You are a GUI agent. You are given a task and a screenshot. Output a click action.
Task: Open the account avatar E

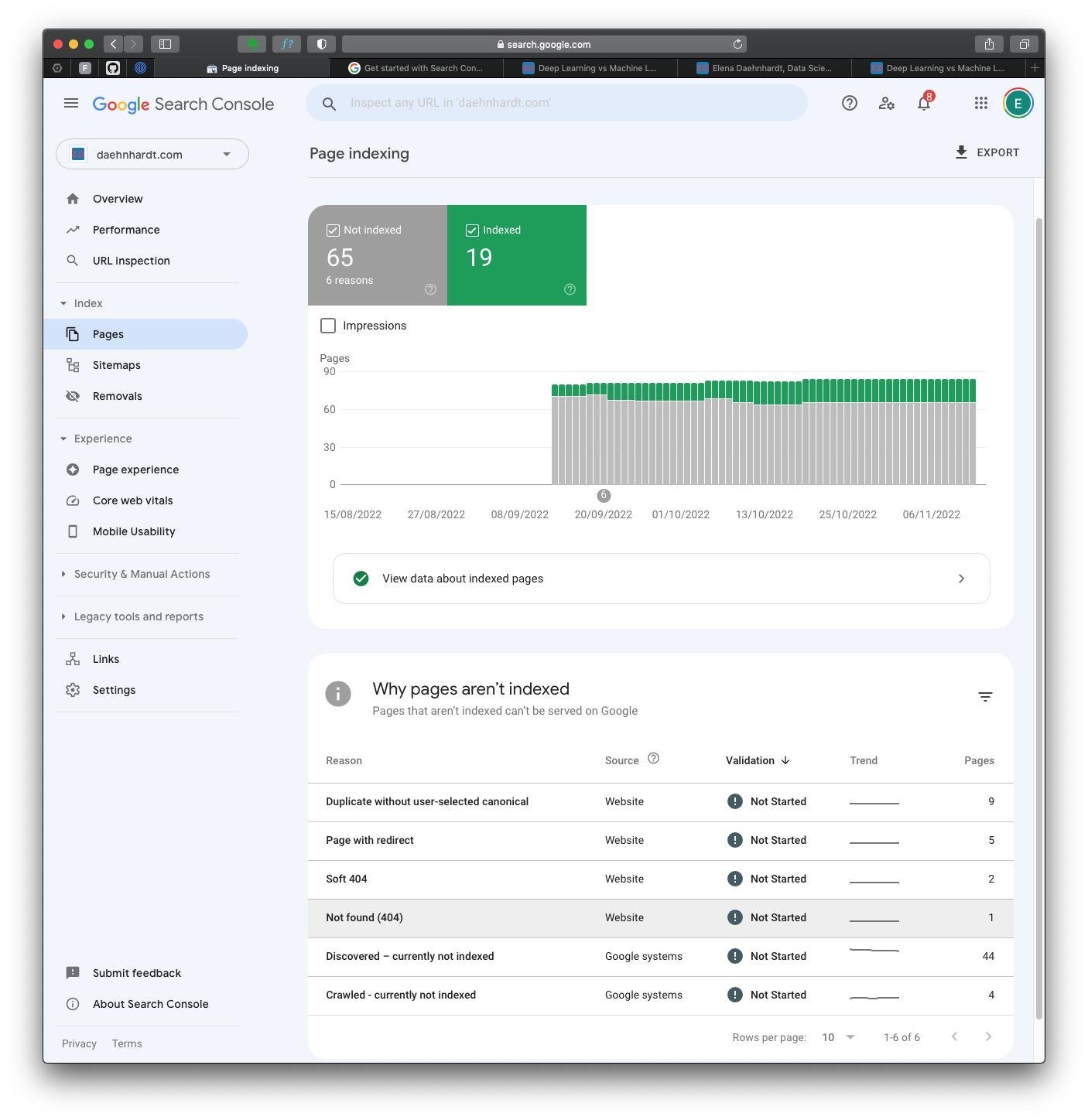pyautogui.click(x=1018, y=103)
